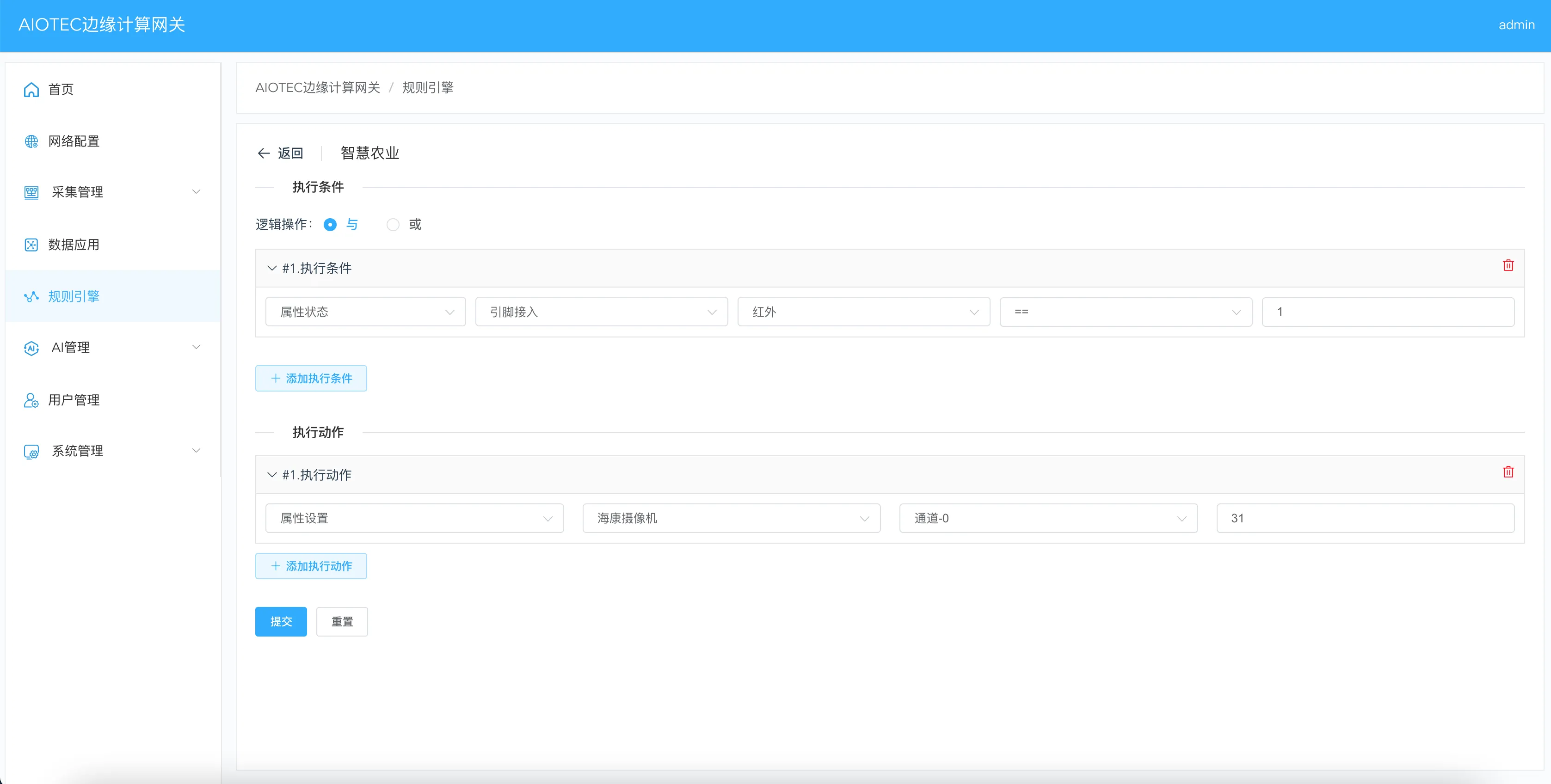Click the data application icon
1551x784 pixels.
pyautogui.click(x=31, y=245)
